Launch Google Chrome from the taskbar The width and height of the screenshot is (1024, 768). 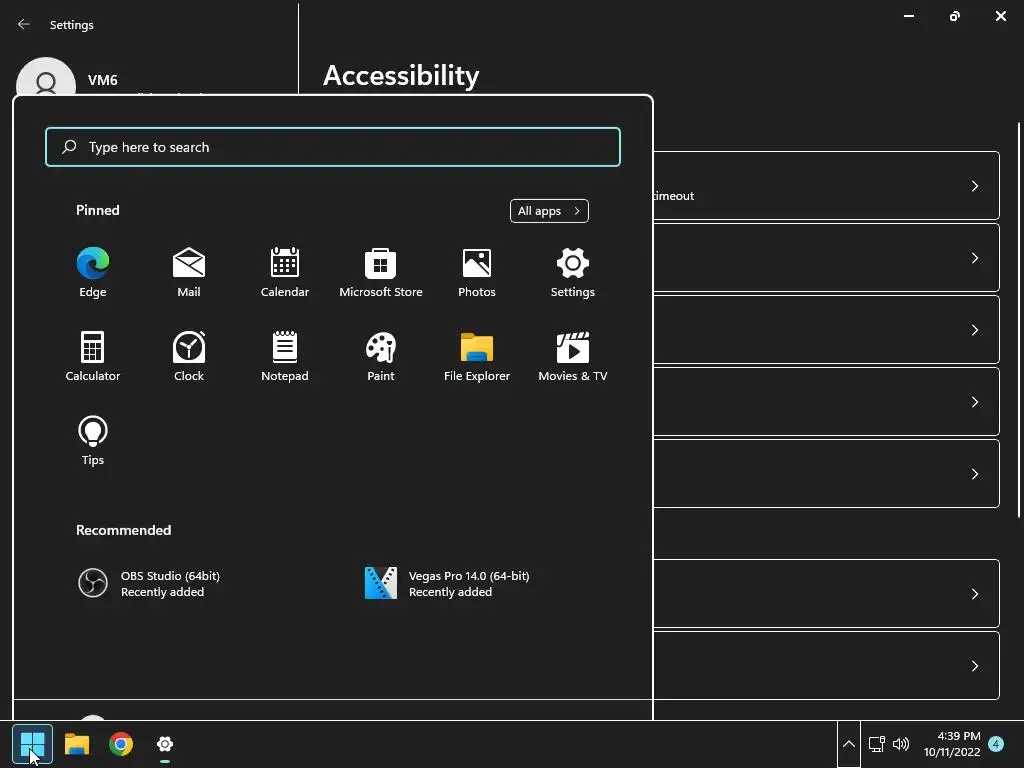tap(121, 744)
